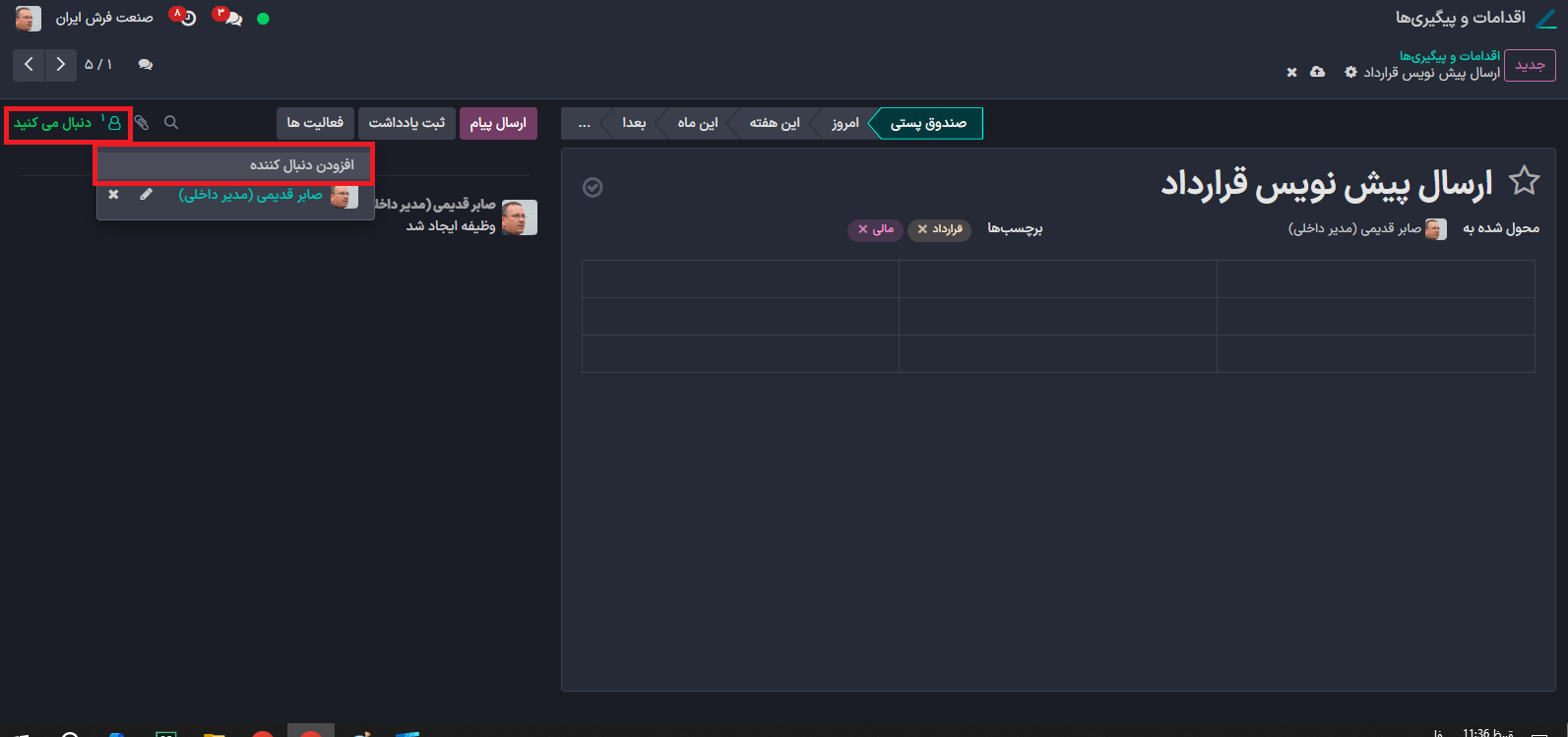1568x737 pixels.
Task: Select افزودن دنبال کننده menu entry
Action: (x=234, y=165)
